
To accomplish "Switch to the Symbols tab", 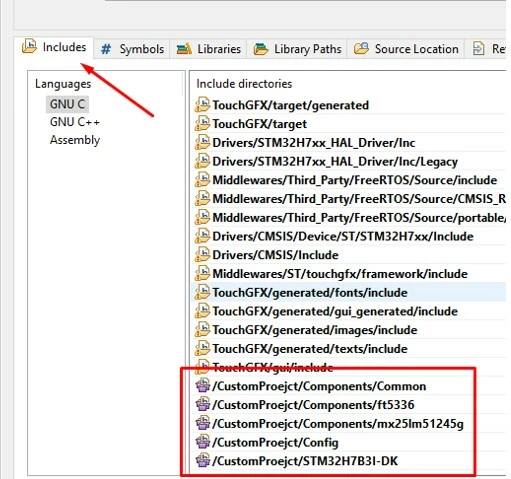I will (x=132, y=49).
